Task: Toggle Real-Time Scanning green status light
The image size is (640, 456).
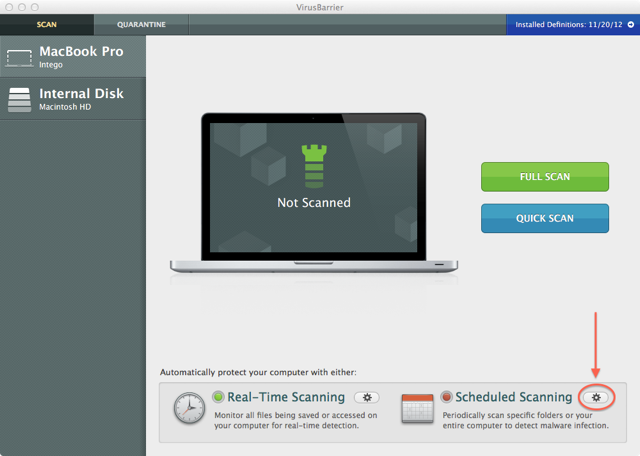Action: [218, 396]
